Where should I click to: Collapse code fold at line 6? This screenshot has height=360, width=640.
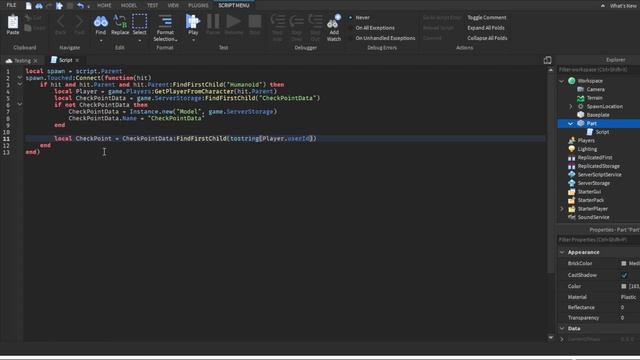(19, 104)
